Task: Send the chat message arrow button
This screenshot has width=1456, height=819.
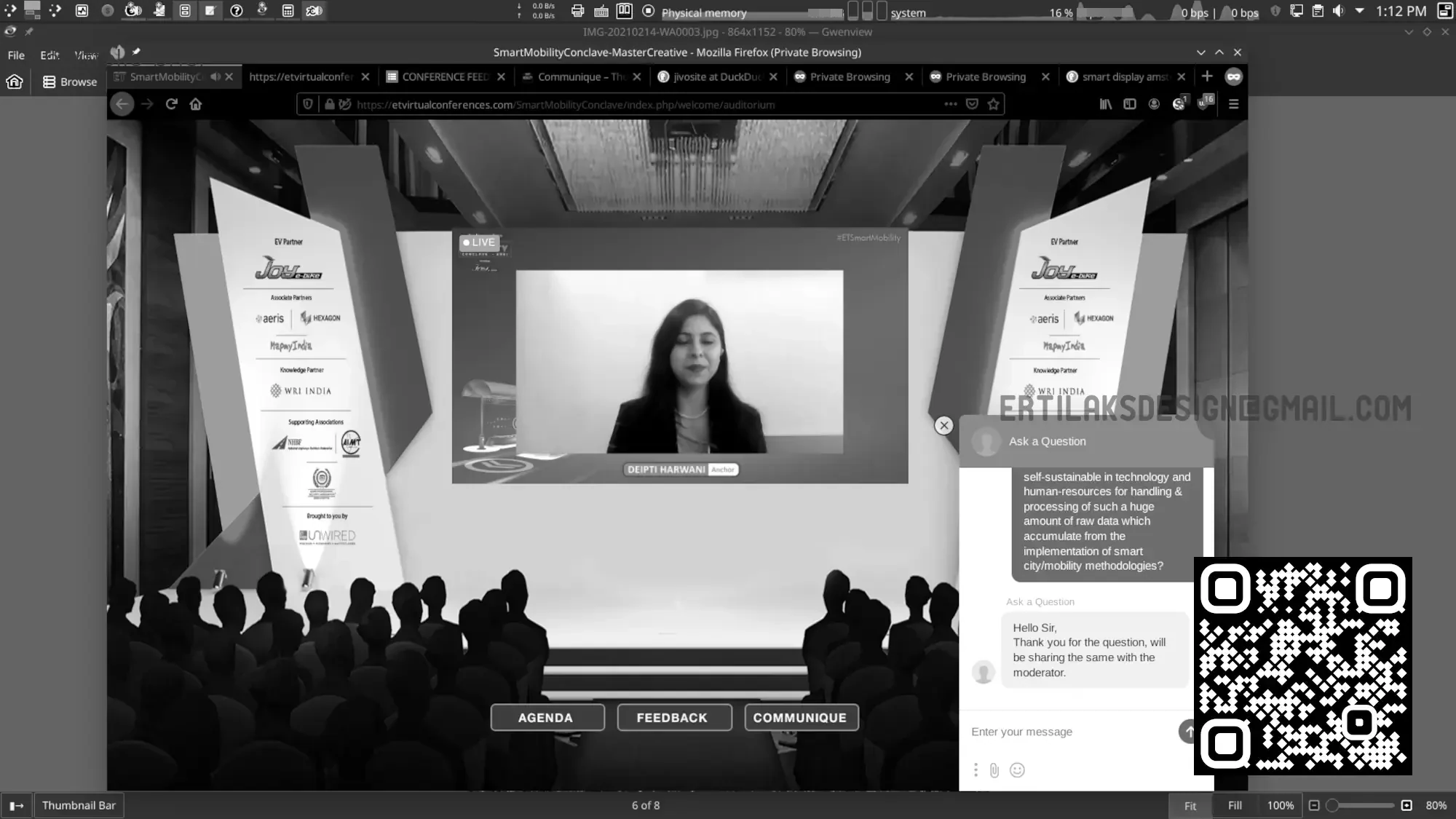Action: pos(1188,732)
